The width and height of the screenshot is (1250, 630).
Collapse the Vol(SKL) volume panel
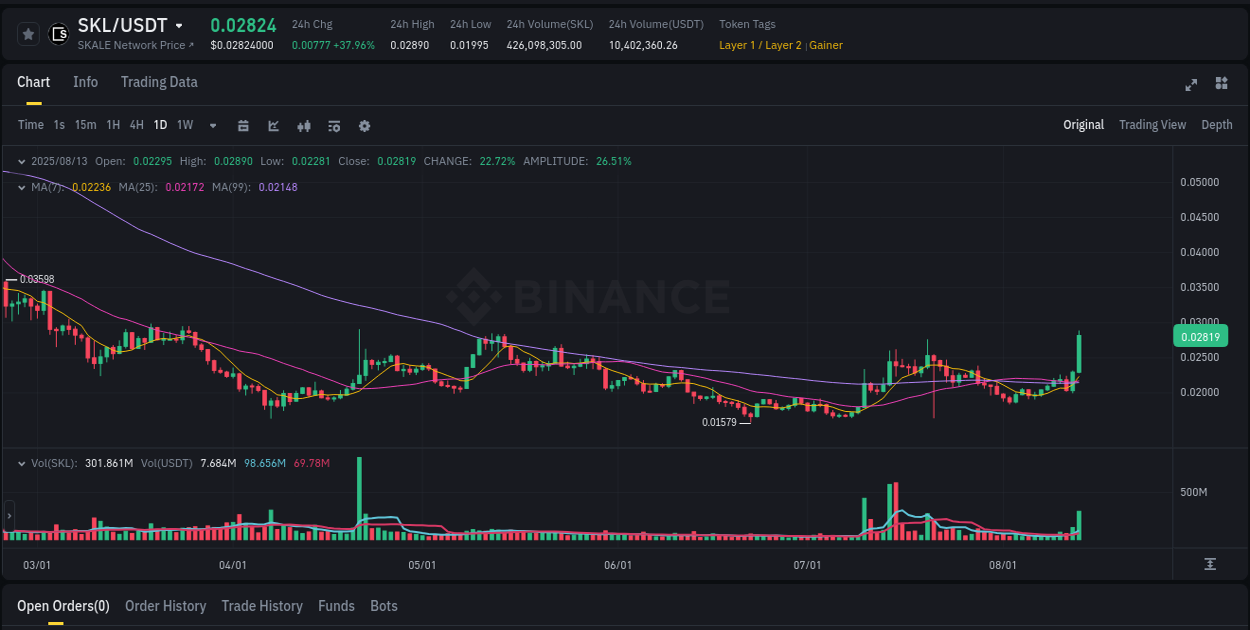[x=22, y=462]
